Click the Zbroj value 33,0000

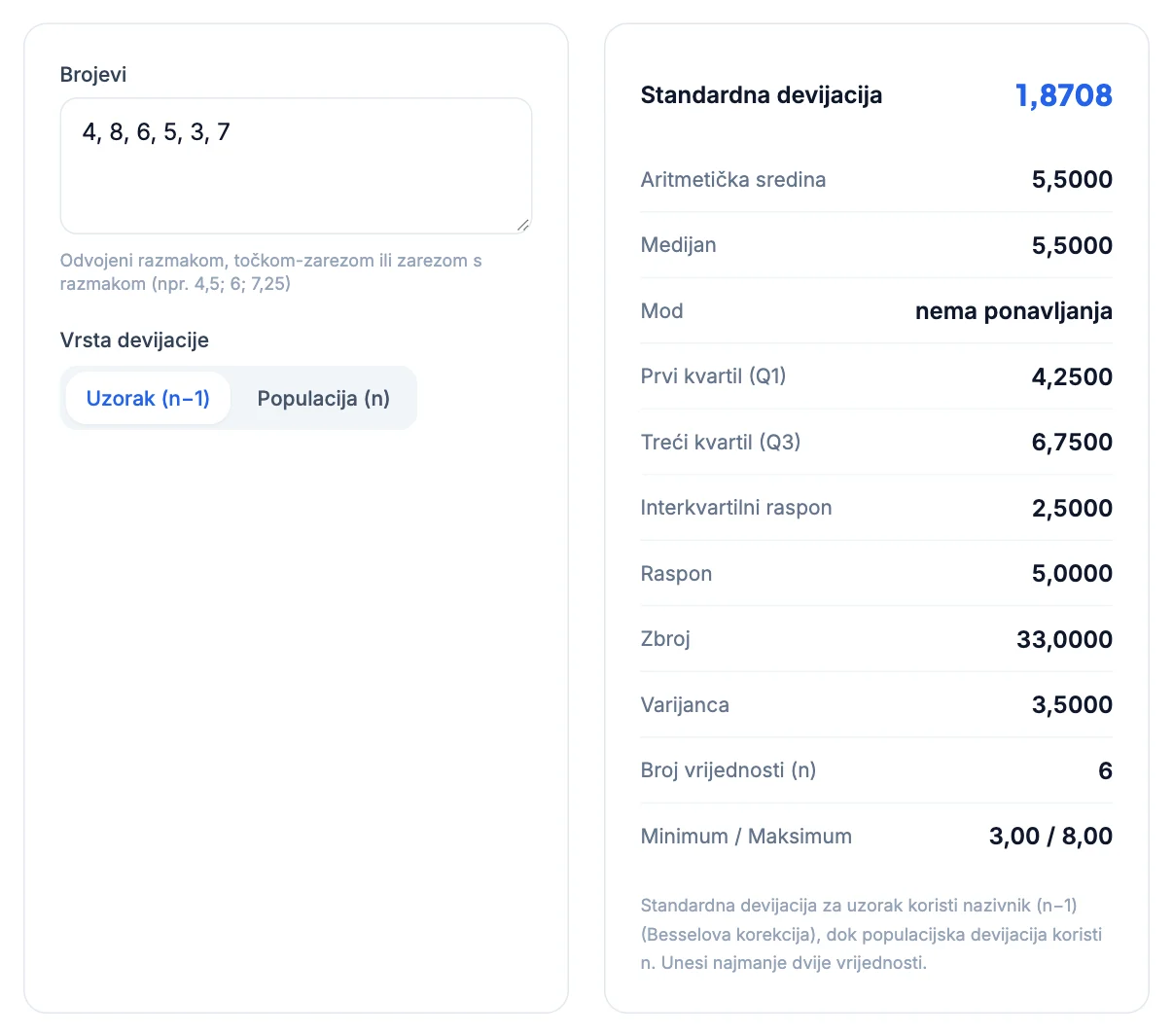point(1064,639)
